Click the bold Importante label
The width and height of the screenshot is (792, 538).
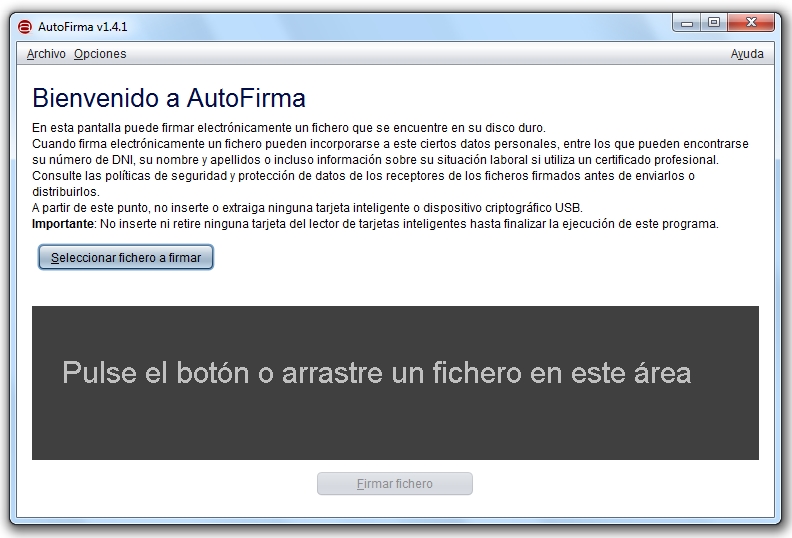pyautogui.click(x=64, y=224)
